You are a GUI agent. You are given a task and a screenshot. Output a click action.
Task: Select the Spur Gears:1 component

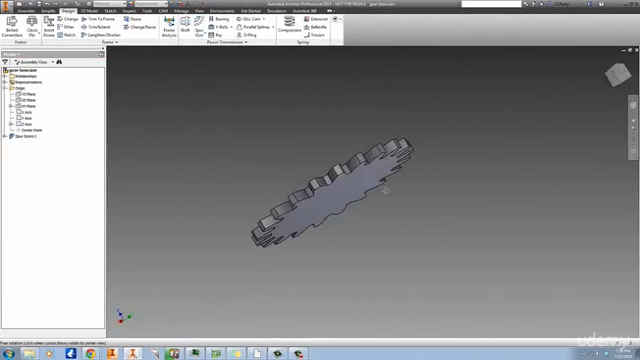(x=23, y=136)
